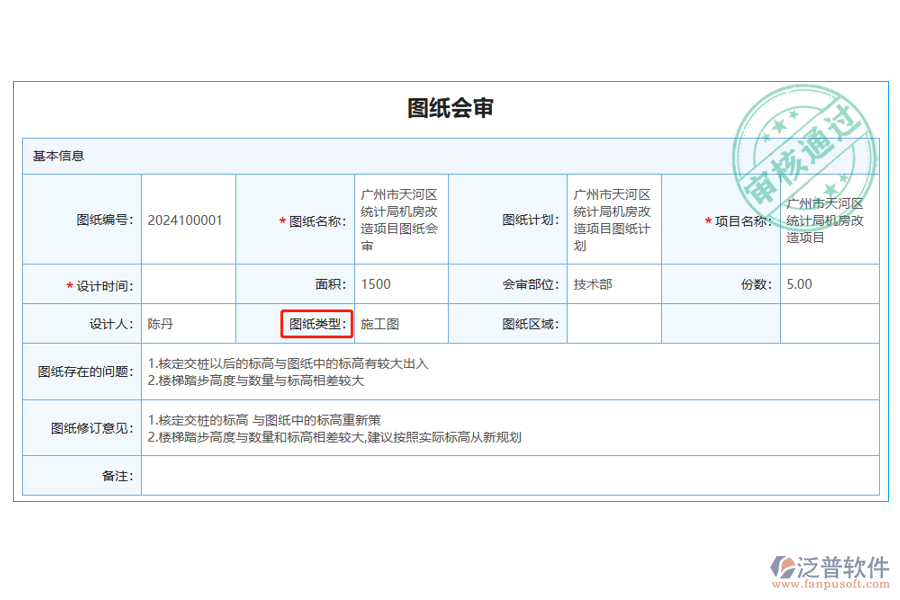Click the empty 图纸区域 field
The height and width of the screenshot is (600, 900).
(613, 324)
